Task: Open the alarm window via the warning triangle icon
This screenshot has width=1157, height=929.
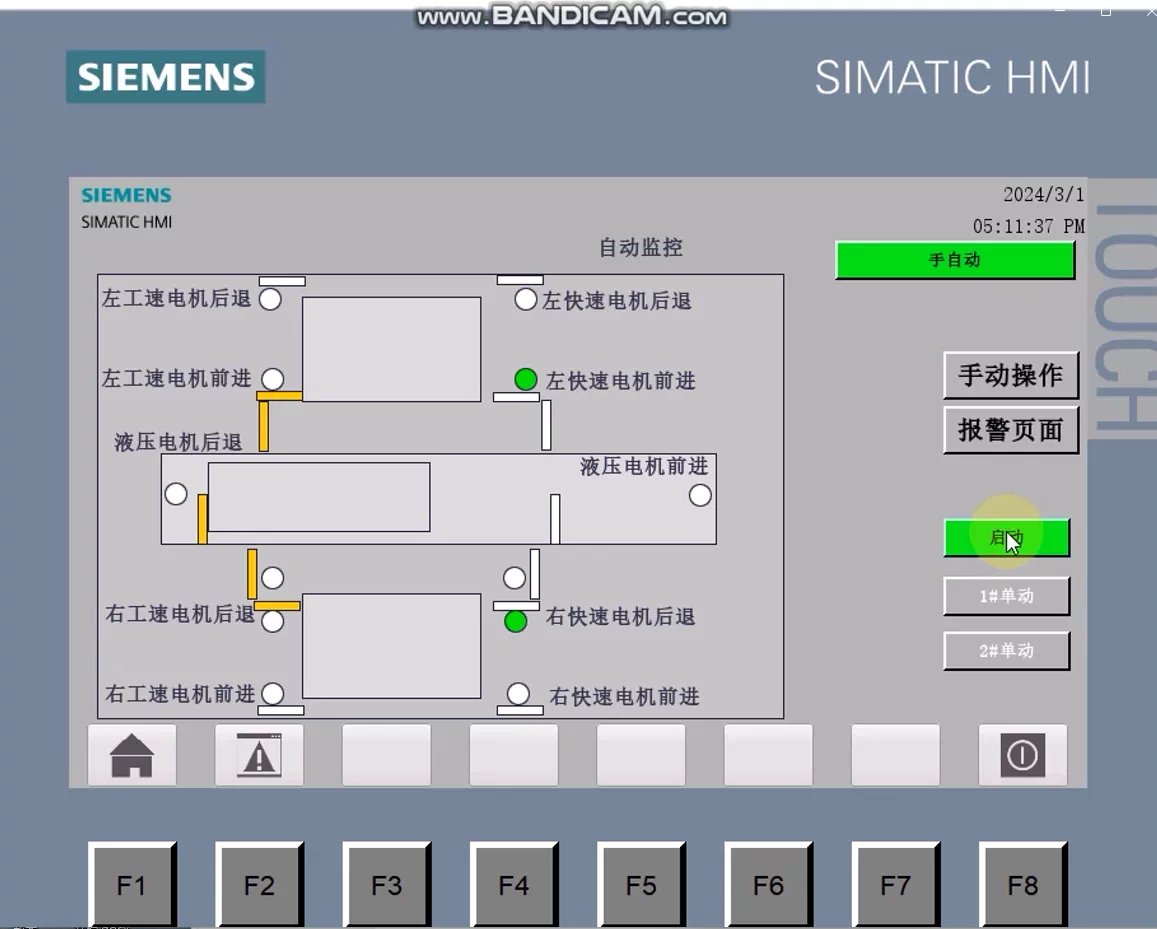Action: pos(259,754)
